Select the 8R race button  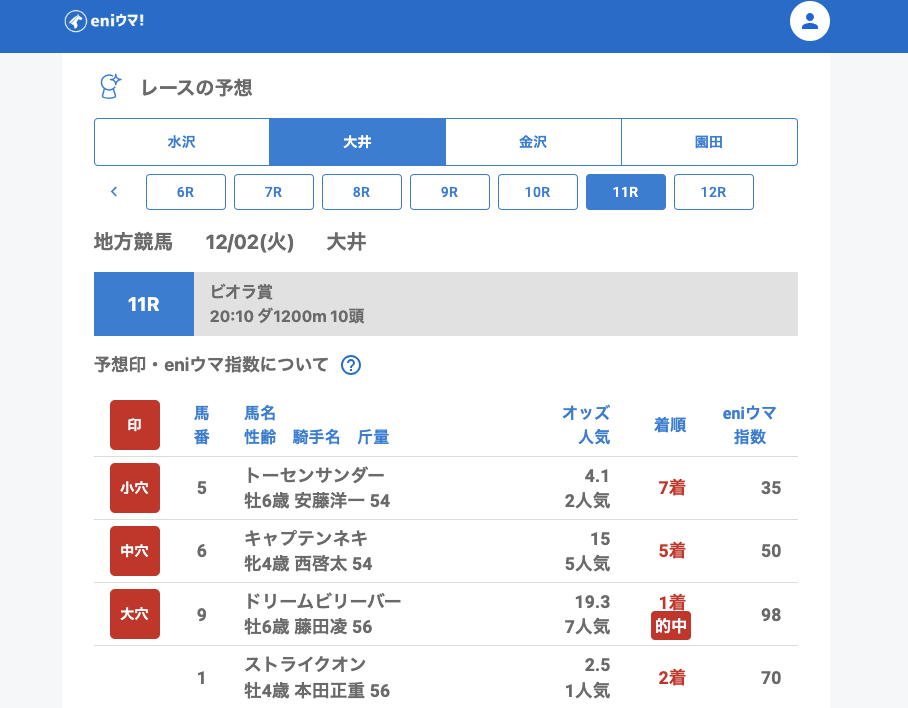coord(362,192)
